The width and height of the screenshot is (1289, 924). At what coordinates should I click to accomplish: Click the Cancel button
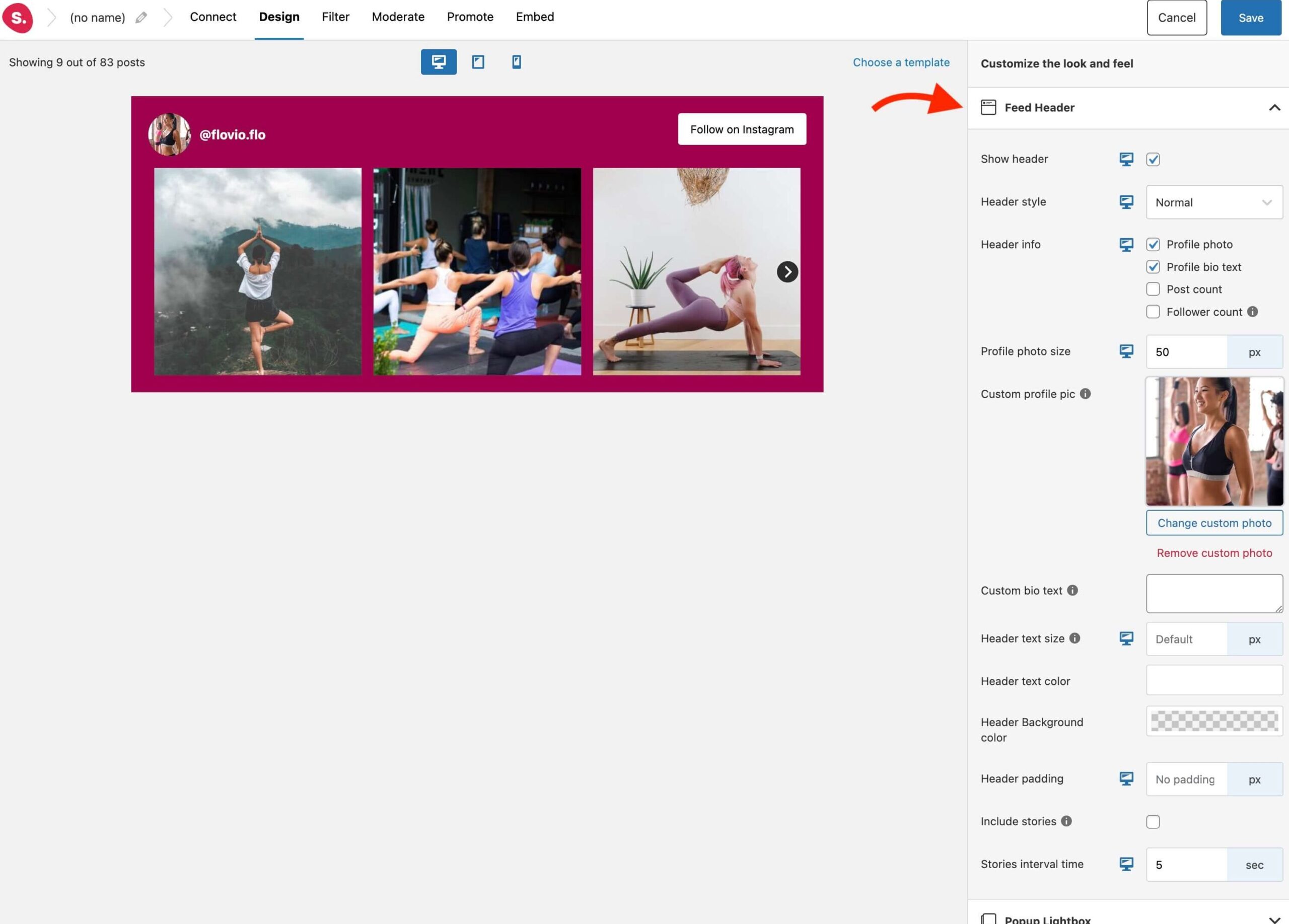(x=1177, y=18)
